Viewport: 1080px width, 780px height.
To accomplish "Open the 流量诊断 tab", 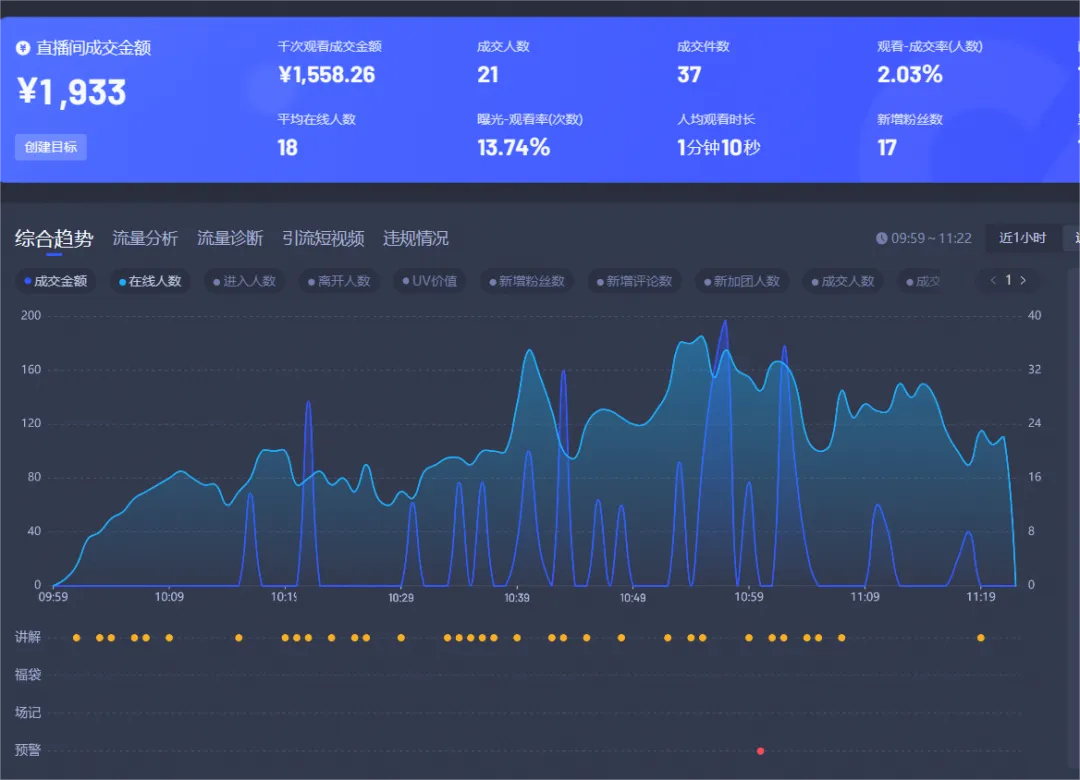I will point(230,238).
